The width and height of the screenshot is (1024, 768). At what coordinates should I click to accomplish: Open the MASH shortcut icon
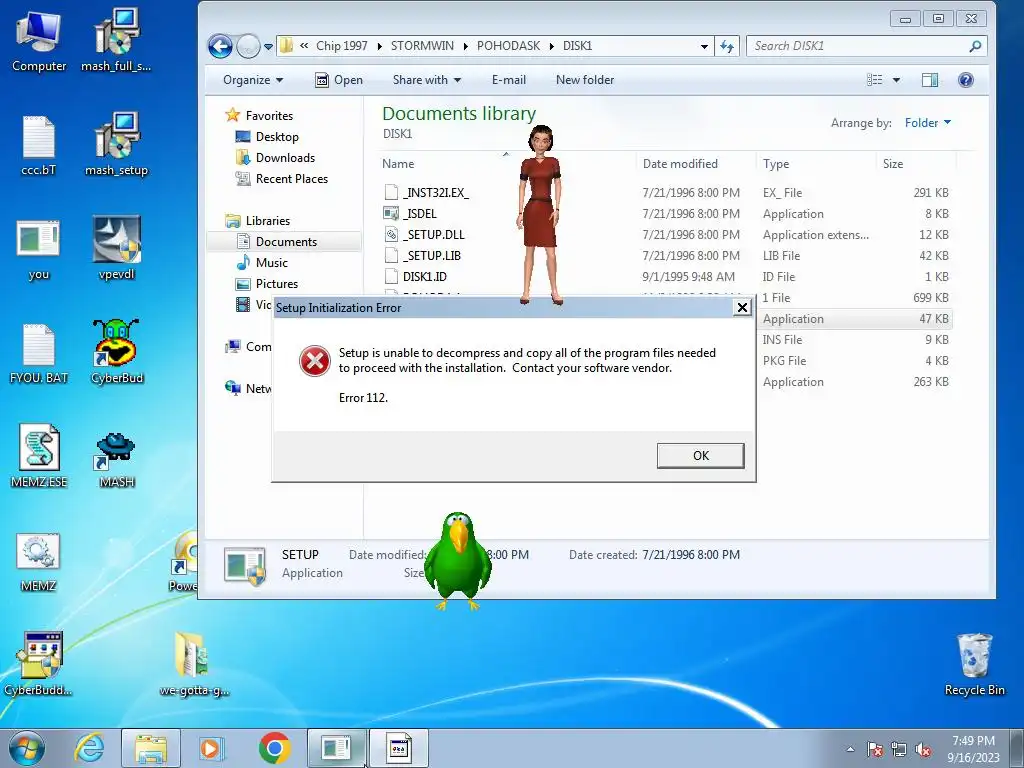tap(116, 460)
